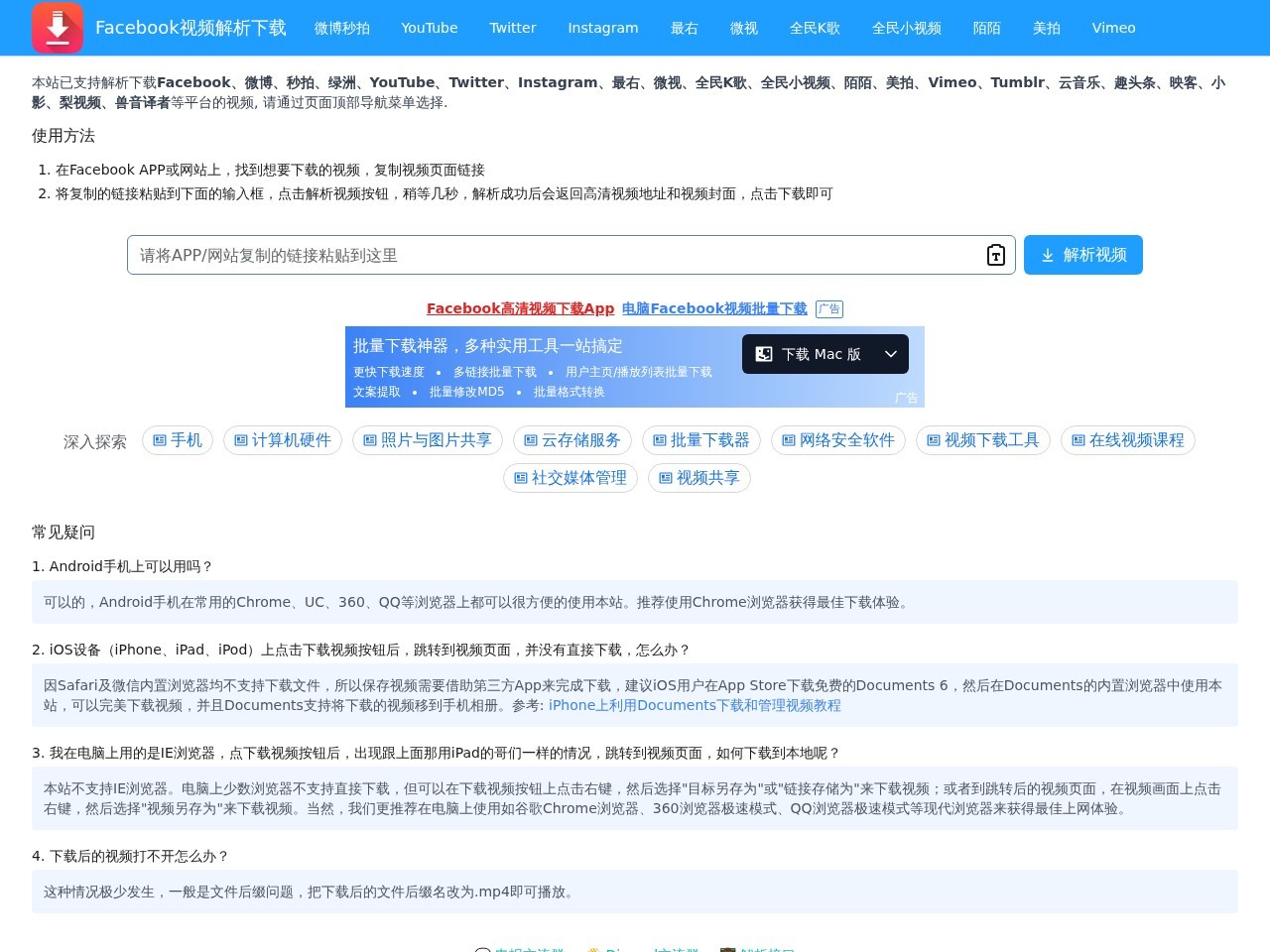1270x952 pixels.
Task: Select 微视 in the top navigation
Action: point(744,28)
